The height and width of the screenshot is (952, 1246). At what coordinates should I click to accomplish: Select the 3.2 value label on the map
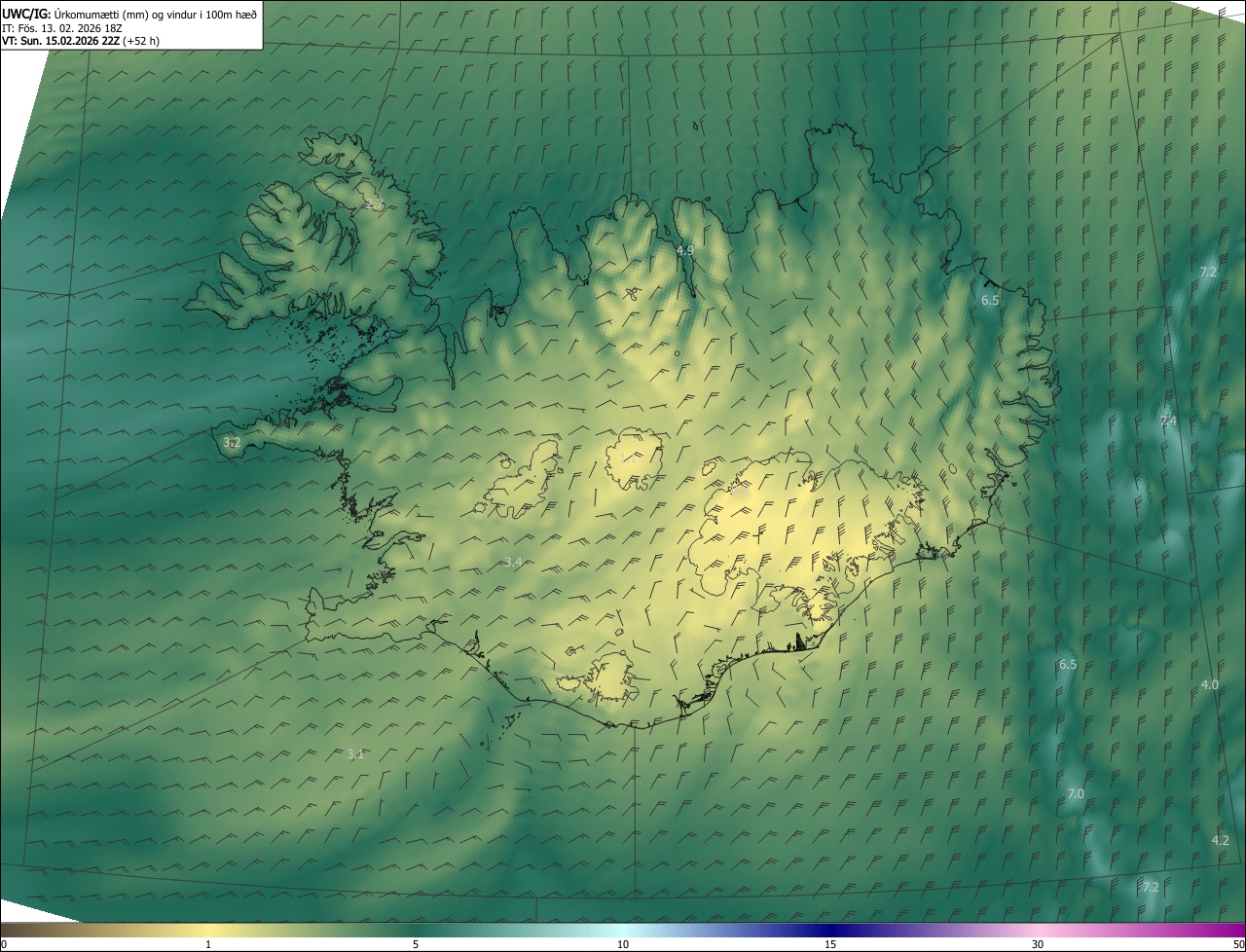coord(232,443)
